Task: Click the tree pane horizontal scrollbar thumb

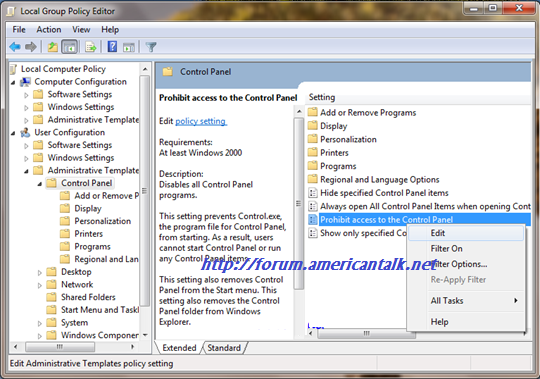Action: (60, 346)
